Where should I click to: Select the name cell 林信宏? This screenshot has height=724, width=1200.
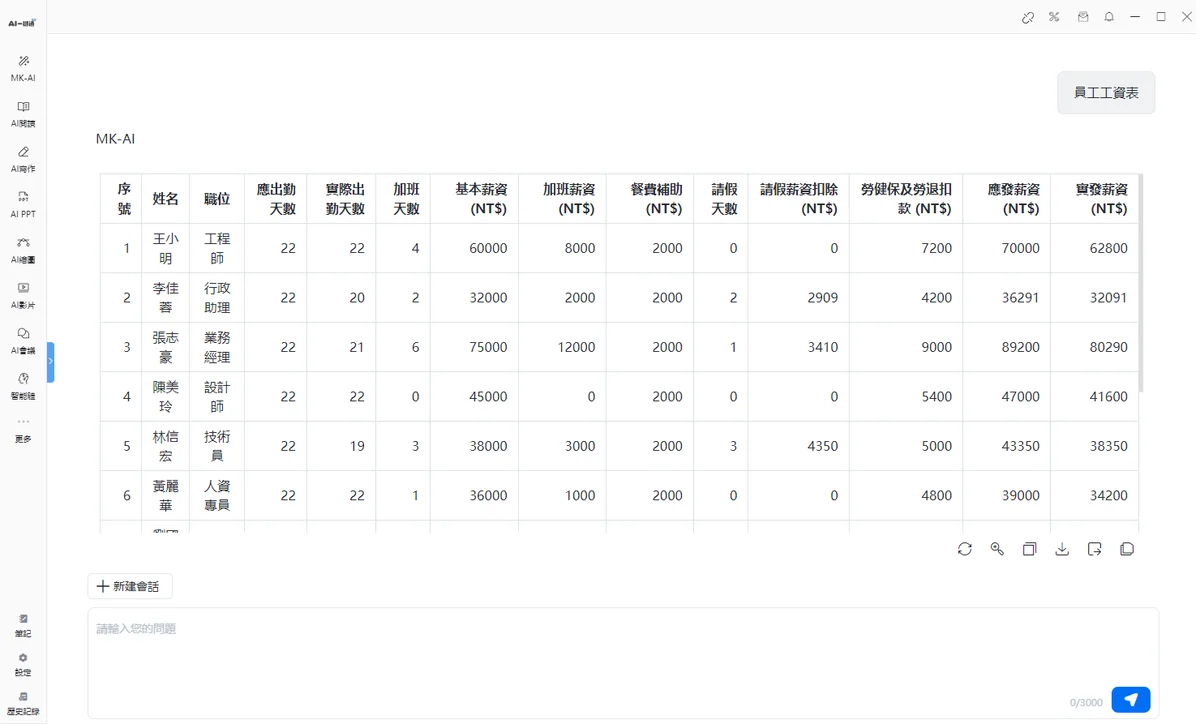[x=165, y=446]
